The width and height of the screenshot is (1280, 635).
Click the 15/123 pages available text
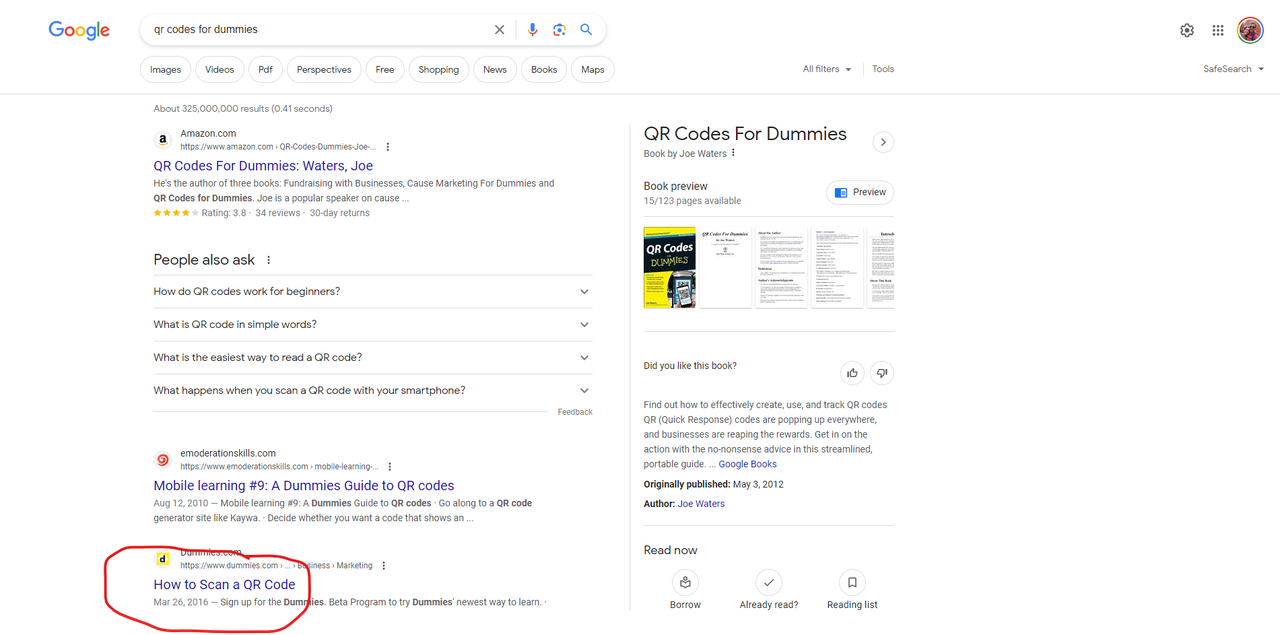(x=693, y=201)
